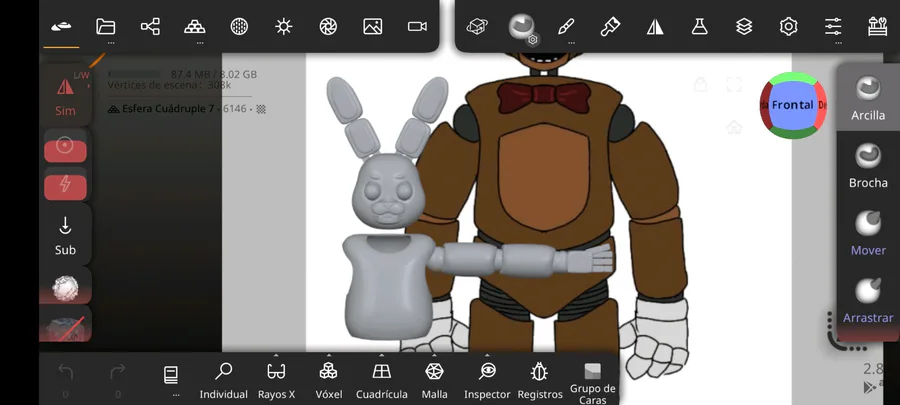Viewport: 900px width, 405px height.
Task: Select the Esfera Cuádruple 7 object row
Action: (187, 109)
